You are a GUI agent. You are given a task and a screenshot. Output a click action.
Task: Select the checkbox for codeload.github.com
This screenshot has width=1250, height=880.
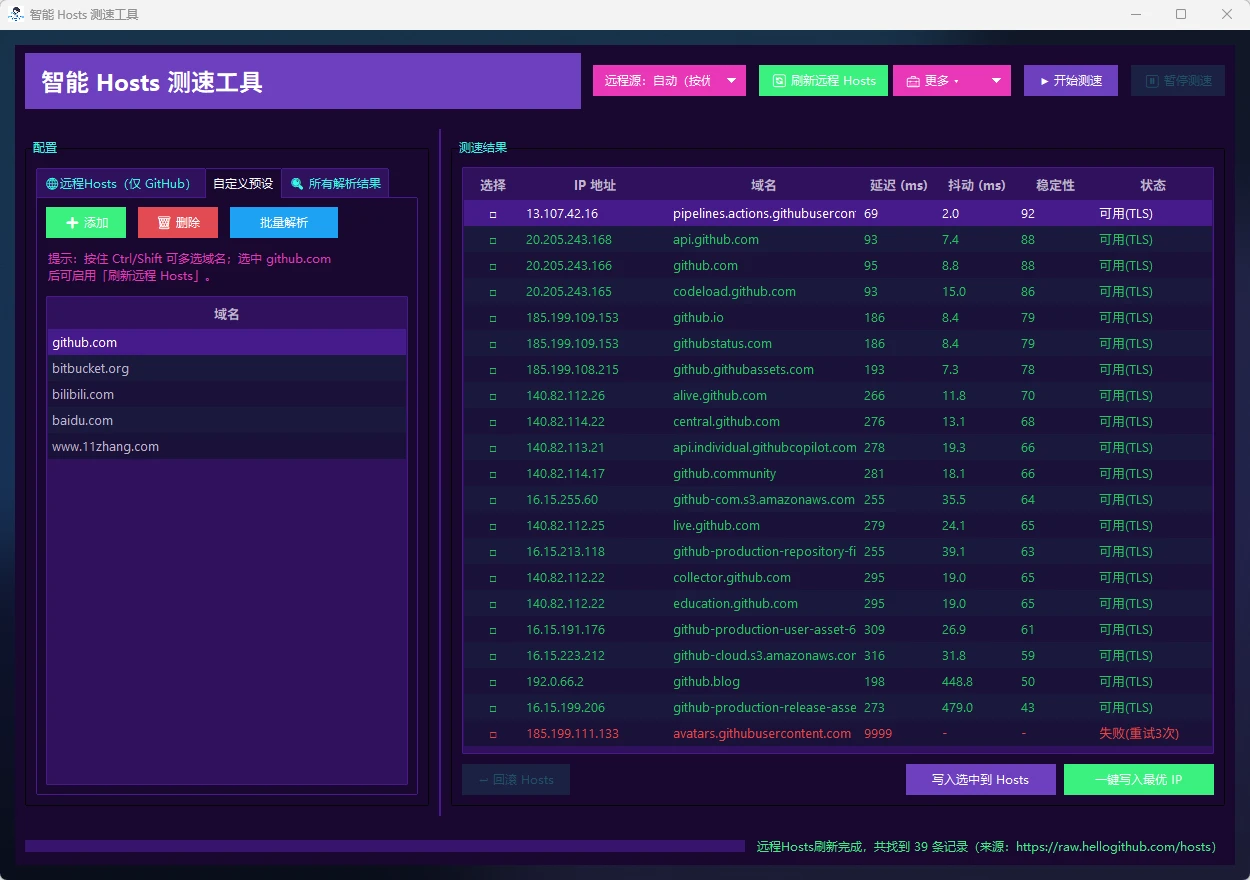[x=493, y=292]
